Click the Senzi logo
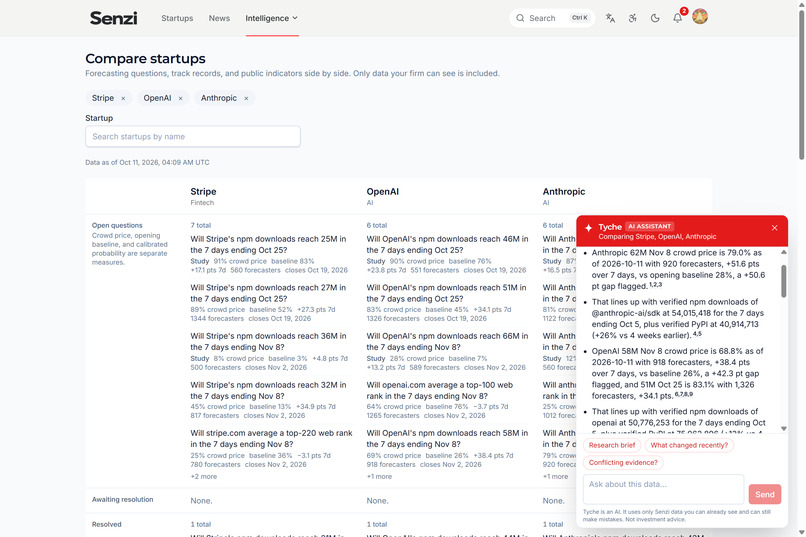The height and width of the screenshot is (537, 806). coord(113,18)
